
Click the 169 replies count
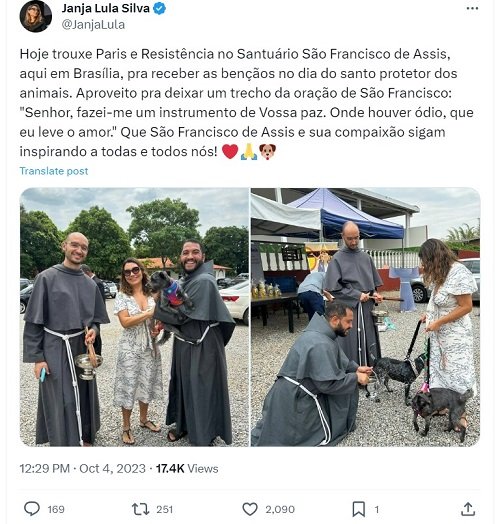(x=56, y=509)
